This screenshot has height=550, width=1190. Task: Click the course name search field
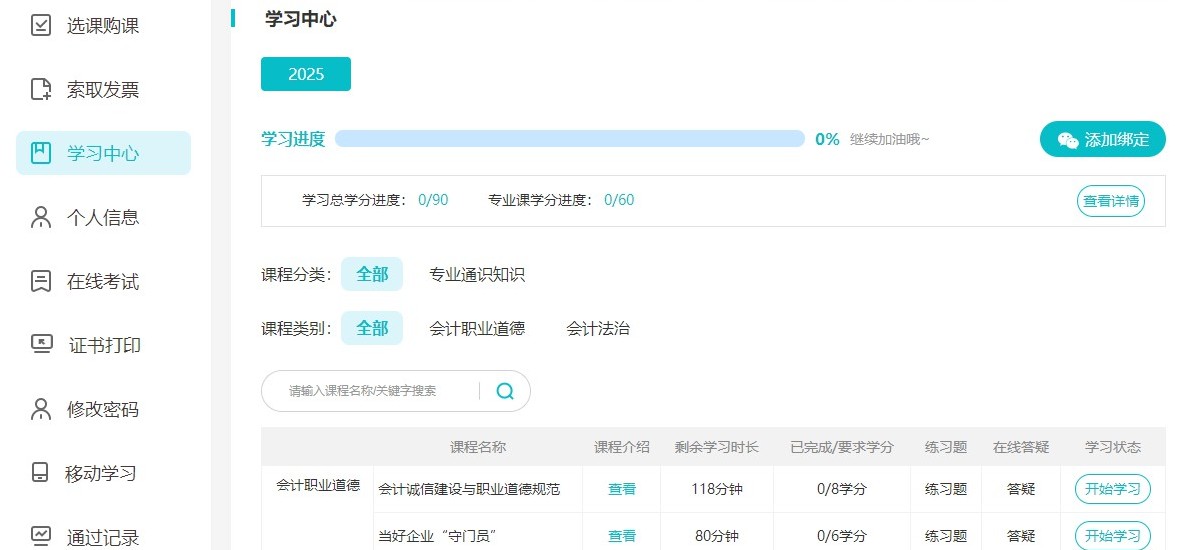[370, 391]
